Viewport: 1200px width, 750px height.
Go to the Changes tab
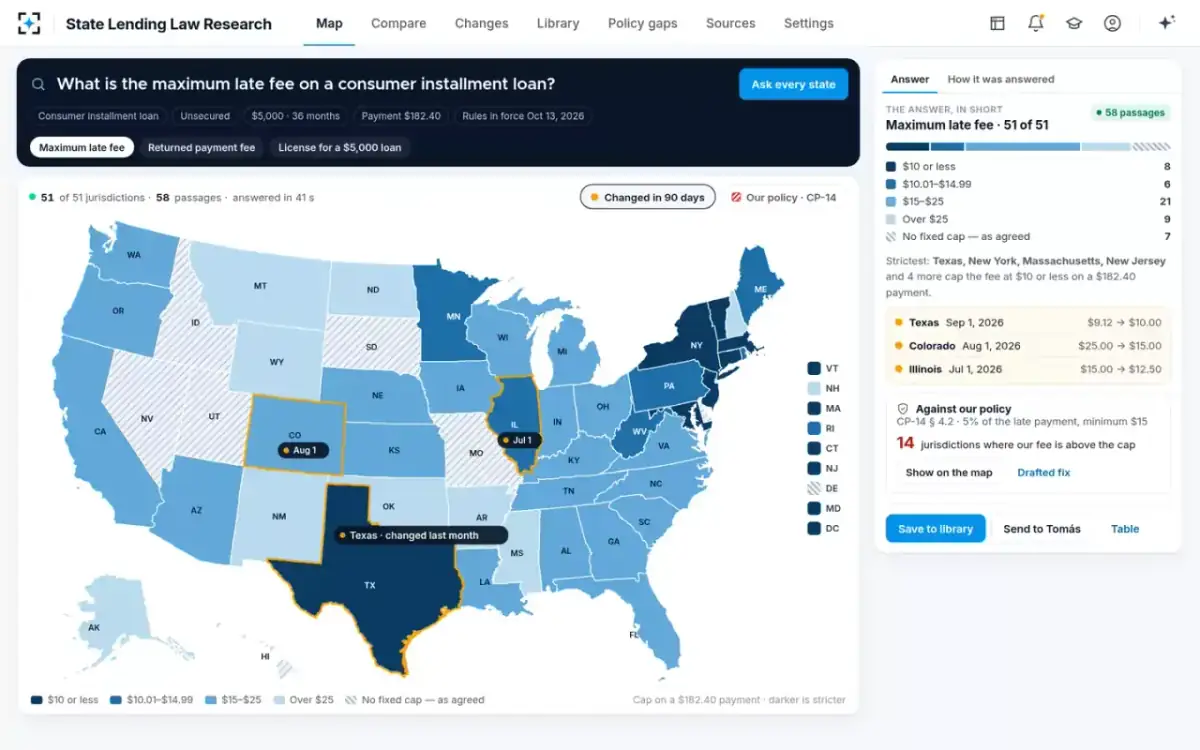coord(482,23)
